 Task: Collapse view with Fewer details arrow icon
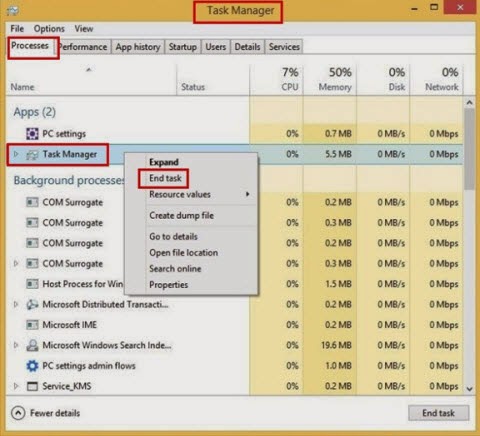pyautogui.click(x=18, y=413)
